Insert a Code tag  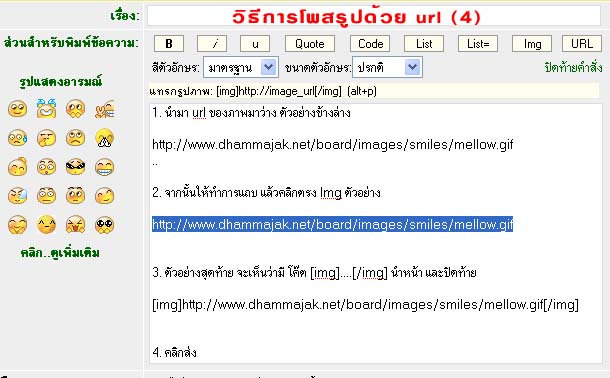(x=370, y=44)
